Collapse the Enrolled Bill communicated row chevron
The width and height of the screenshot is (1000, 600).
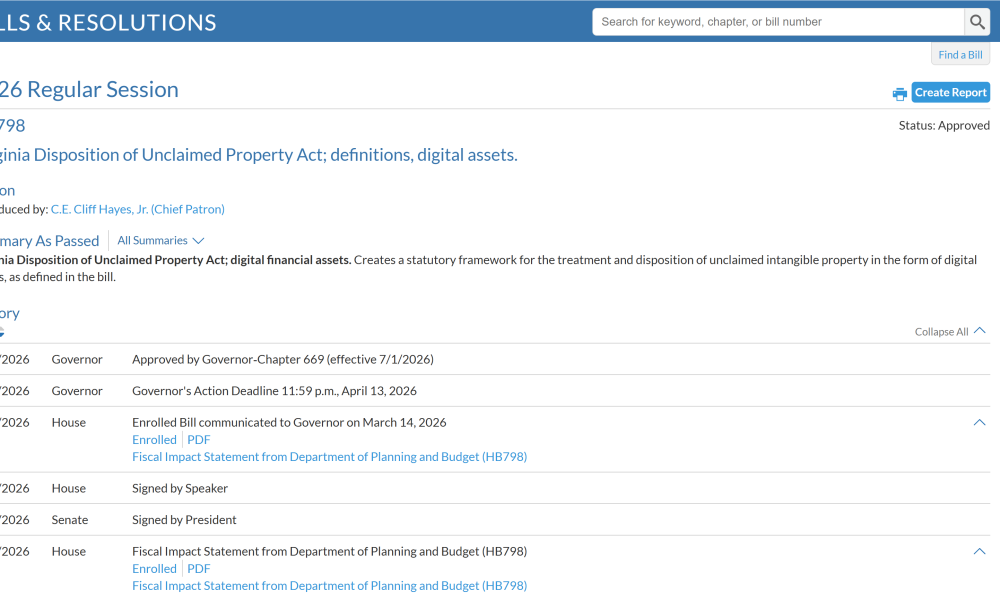[979, 423]
